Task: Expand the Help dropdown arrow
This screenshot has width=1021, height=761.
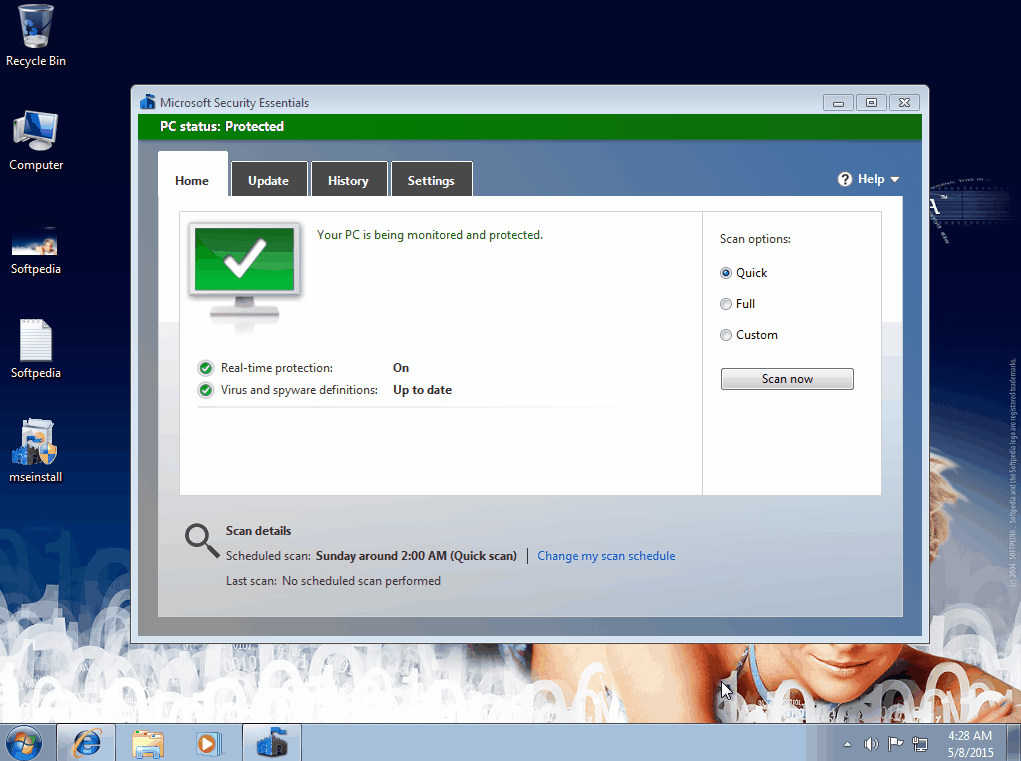Action: point(895,180)
